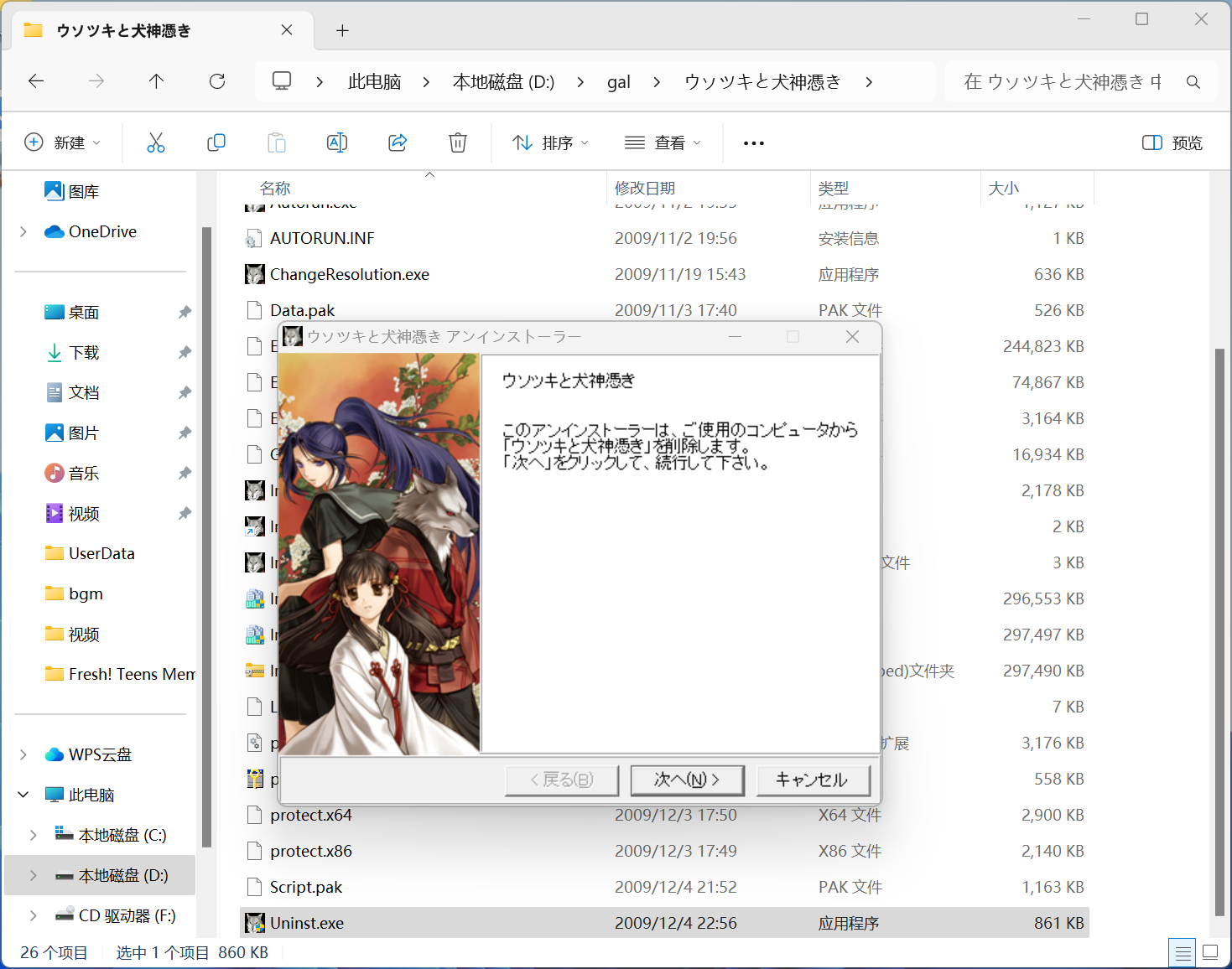Image resolution: width=1232 pixels, height=969 pixels.
Task: Select the Uninst.exe file
Action: tap(664, 923)
